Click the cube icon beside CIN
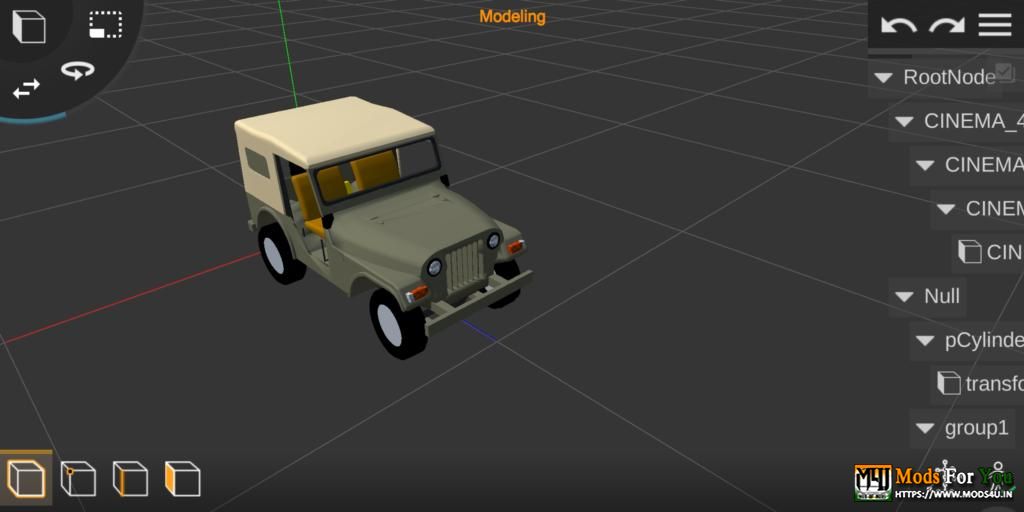 [x=969, y=252]
